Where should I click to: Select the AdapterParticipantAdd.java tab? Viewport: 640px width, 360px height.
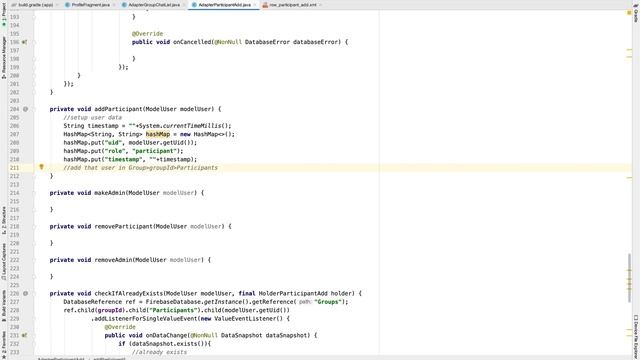[224, 5]
